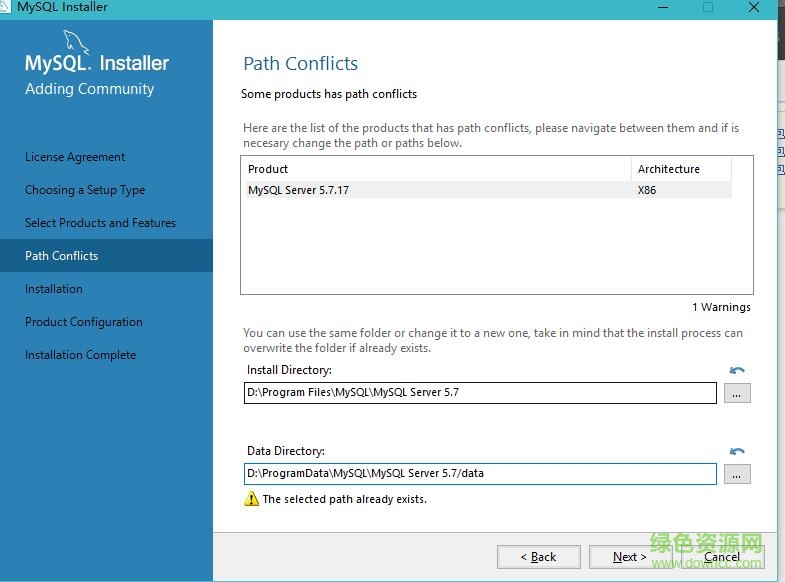Browse for Data Directory folder
Screen dimensions: 785x582
click(x=737, y=474)
